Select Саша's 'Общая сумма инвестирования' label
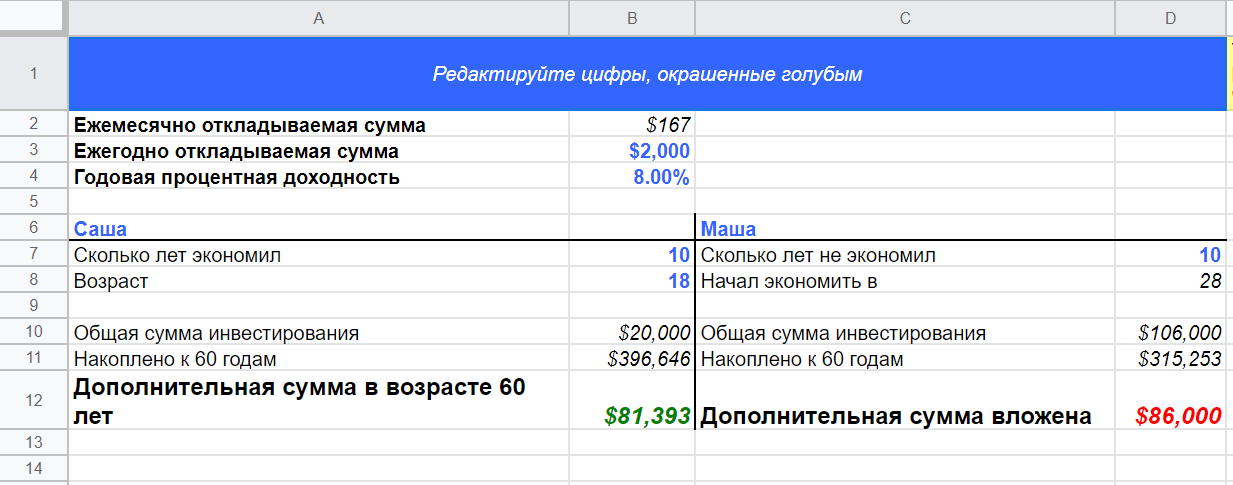This screenshot has height=485, width=1233. 319,333
